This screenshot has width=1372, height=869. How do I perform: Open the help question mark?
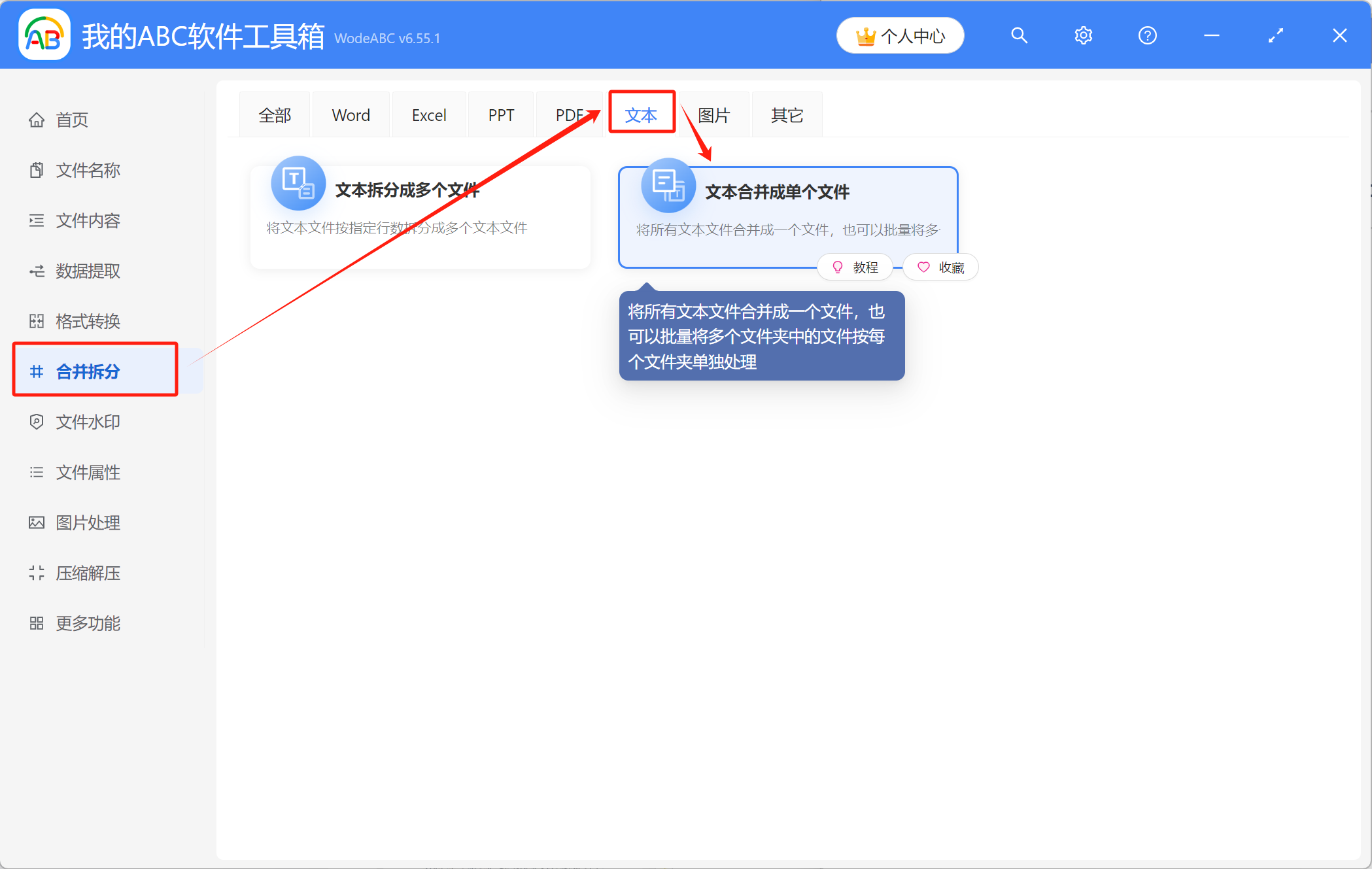click(1147, 35)
